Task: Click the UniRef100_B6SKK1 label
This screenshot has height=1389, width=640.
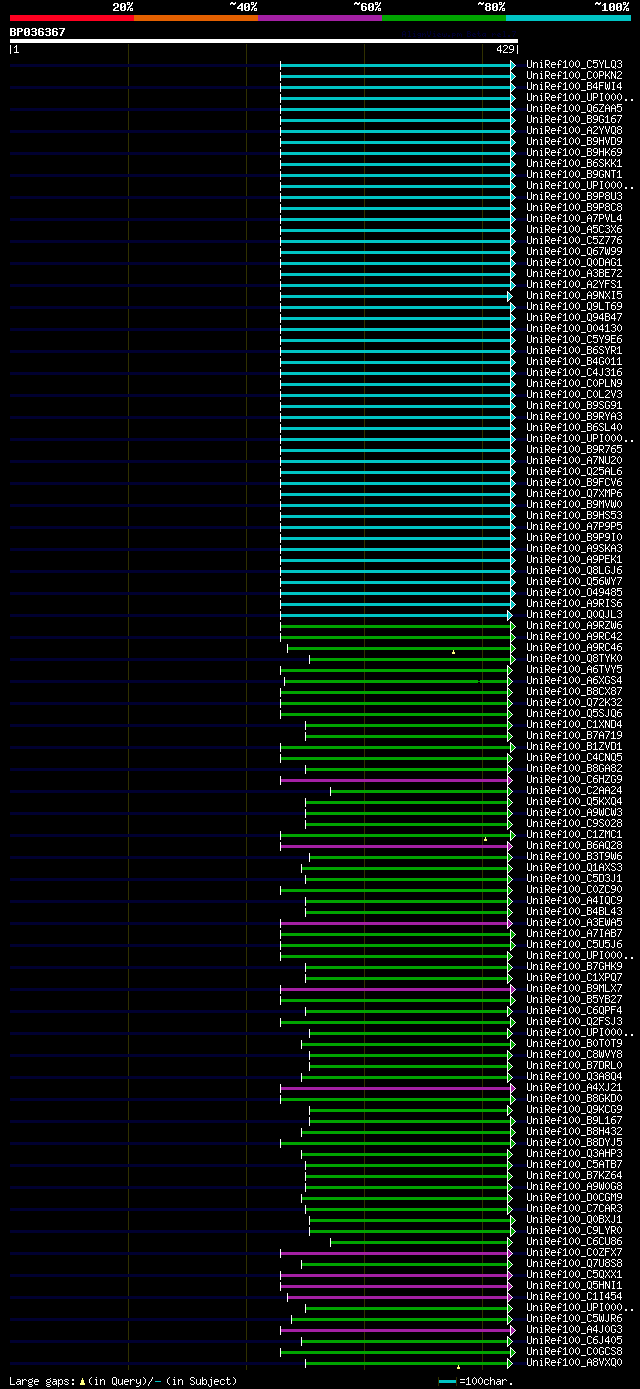Action: click(574, 164)
